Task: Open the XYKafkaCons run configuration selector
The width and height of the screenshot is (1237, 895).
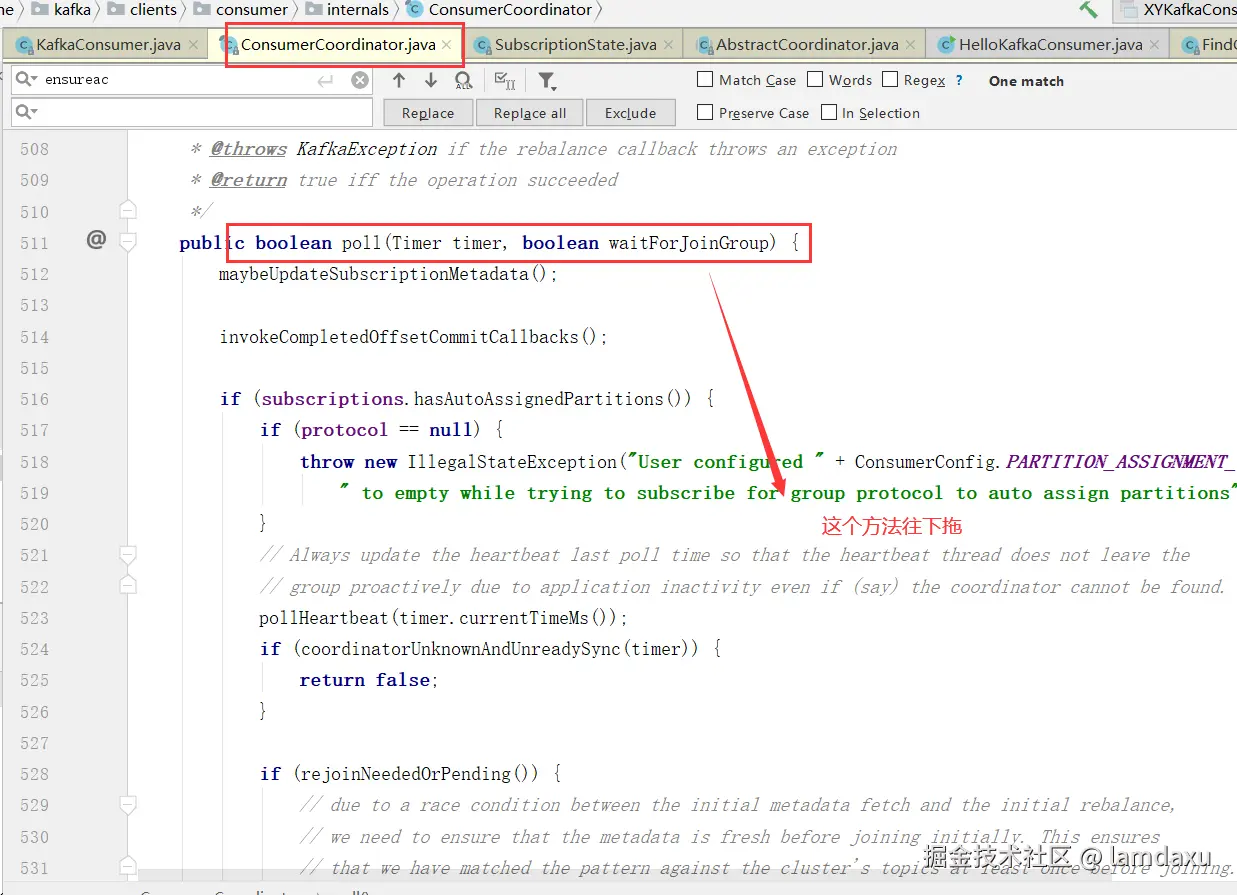Action: point(1176,10)
